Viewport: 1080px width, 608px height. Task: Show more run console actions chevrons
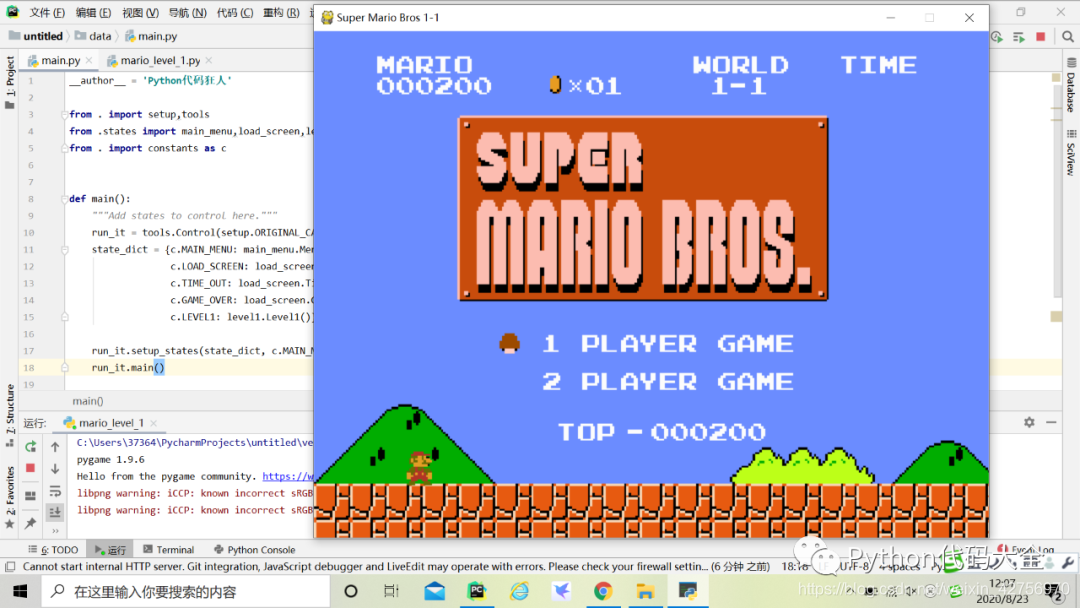point(55,531)
